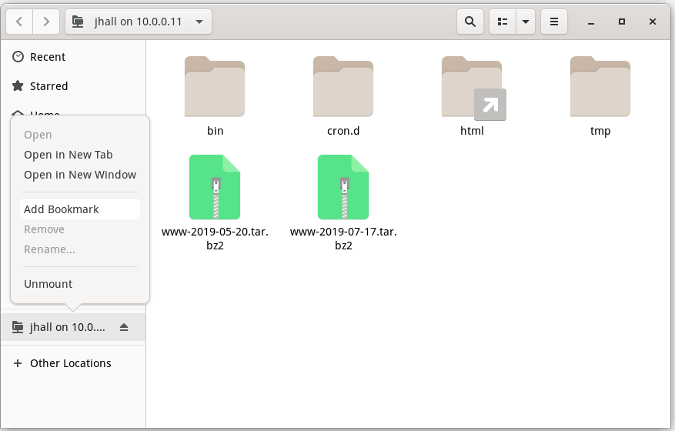Select the cron.d folder

[x=343, y=88]
